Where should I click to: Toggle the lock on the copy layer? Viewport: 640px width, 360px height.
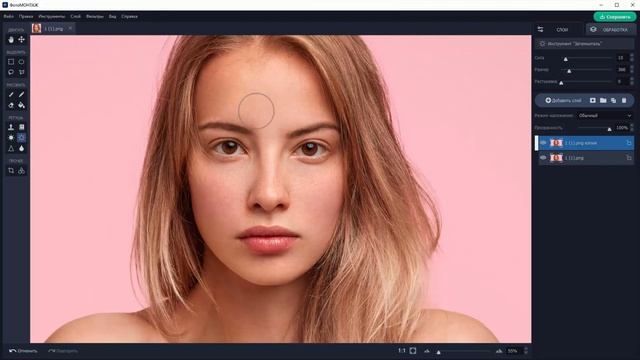tap(629, 143)
